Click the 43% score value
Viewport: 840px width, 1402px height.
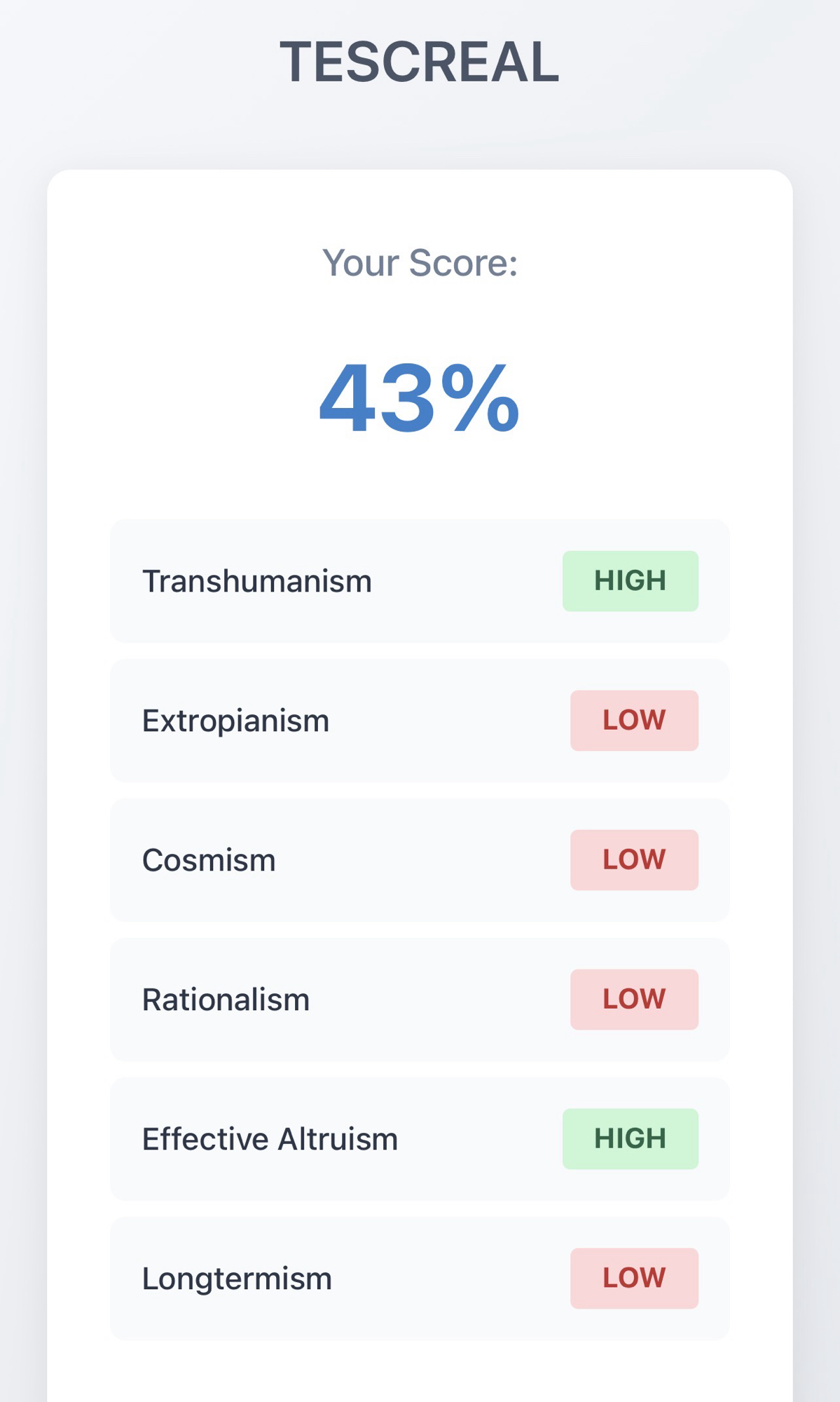(420, 400)
